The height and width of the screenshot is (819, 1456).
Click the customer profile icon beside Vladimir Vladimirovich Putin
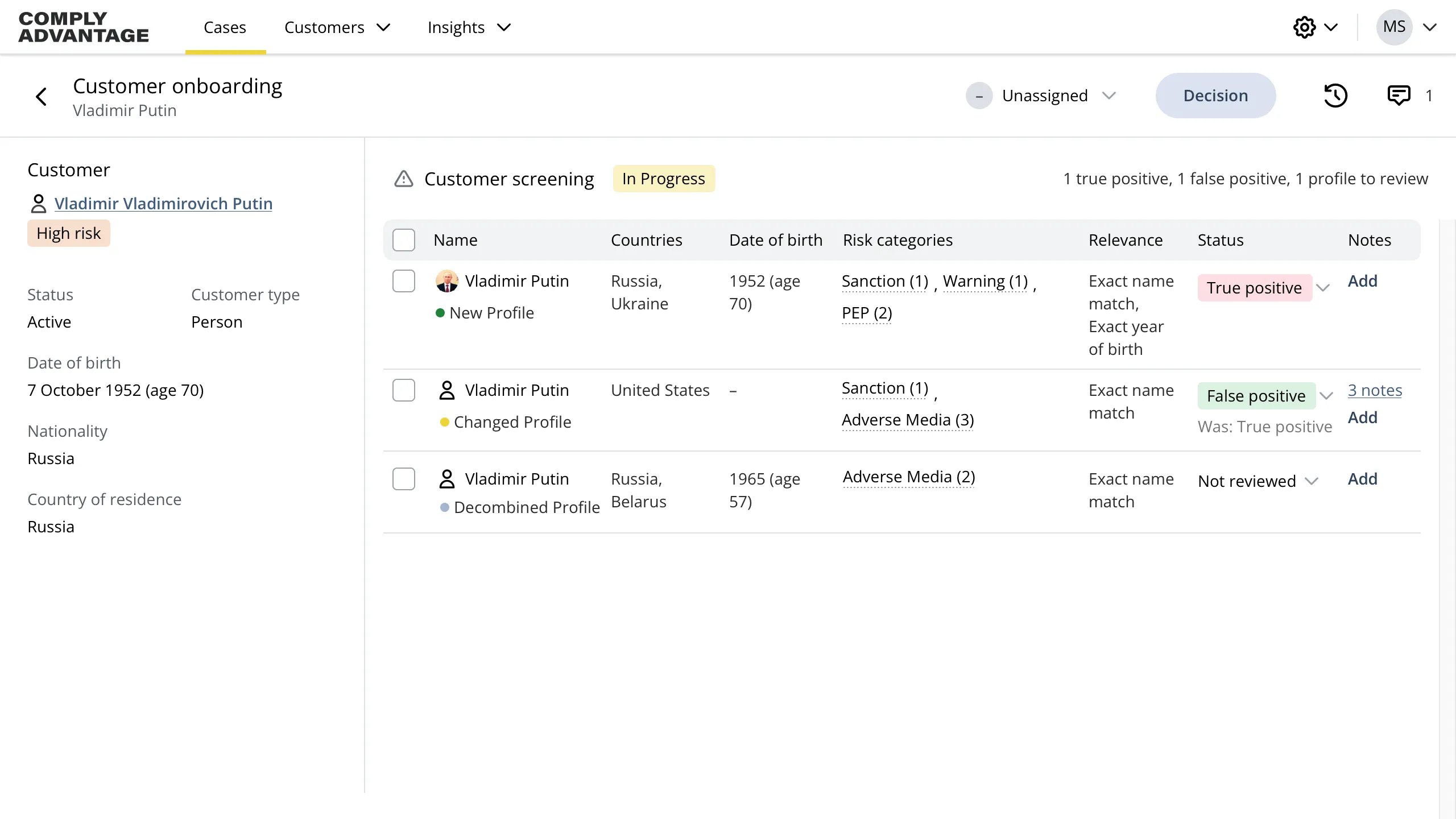(x=38, y=203)
